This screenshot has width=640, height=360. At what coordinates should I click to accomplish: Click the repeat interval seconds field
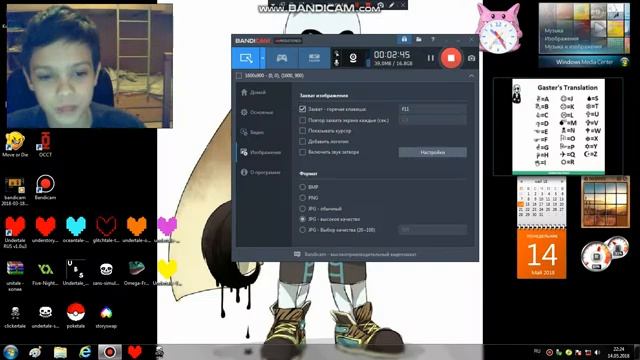(x=433, y=120)
